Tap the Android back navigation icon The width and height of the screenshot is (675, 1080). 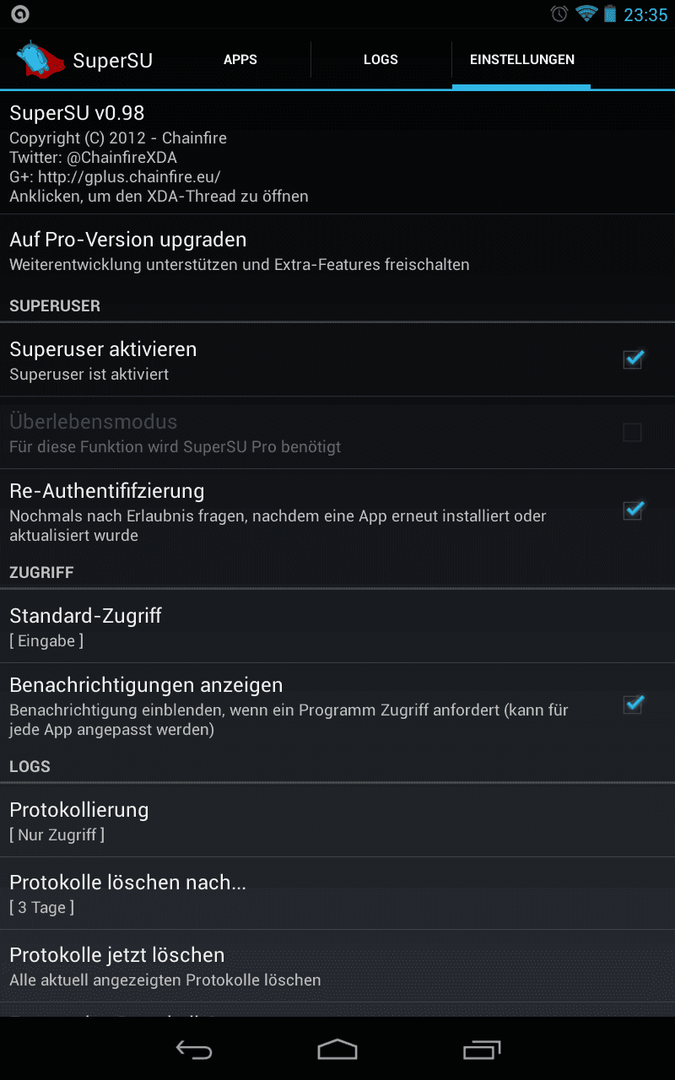pos(194,1050)
